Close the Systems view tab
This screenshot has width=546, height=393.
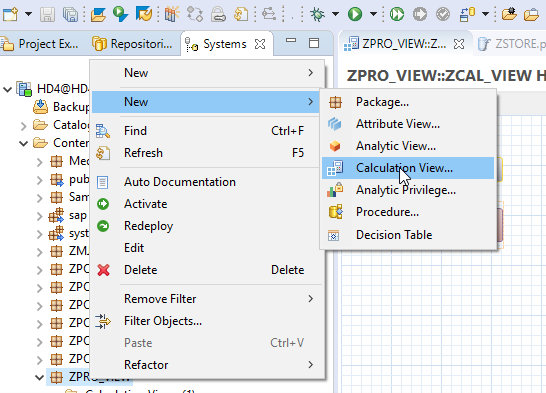pos(260,44)
